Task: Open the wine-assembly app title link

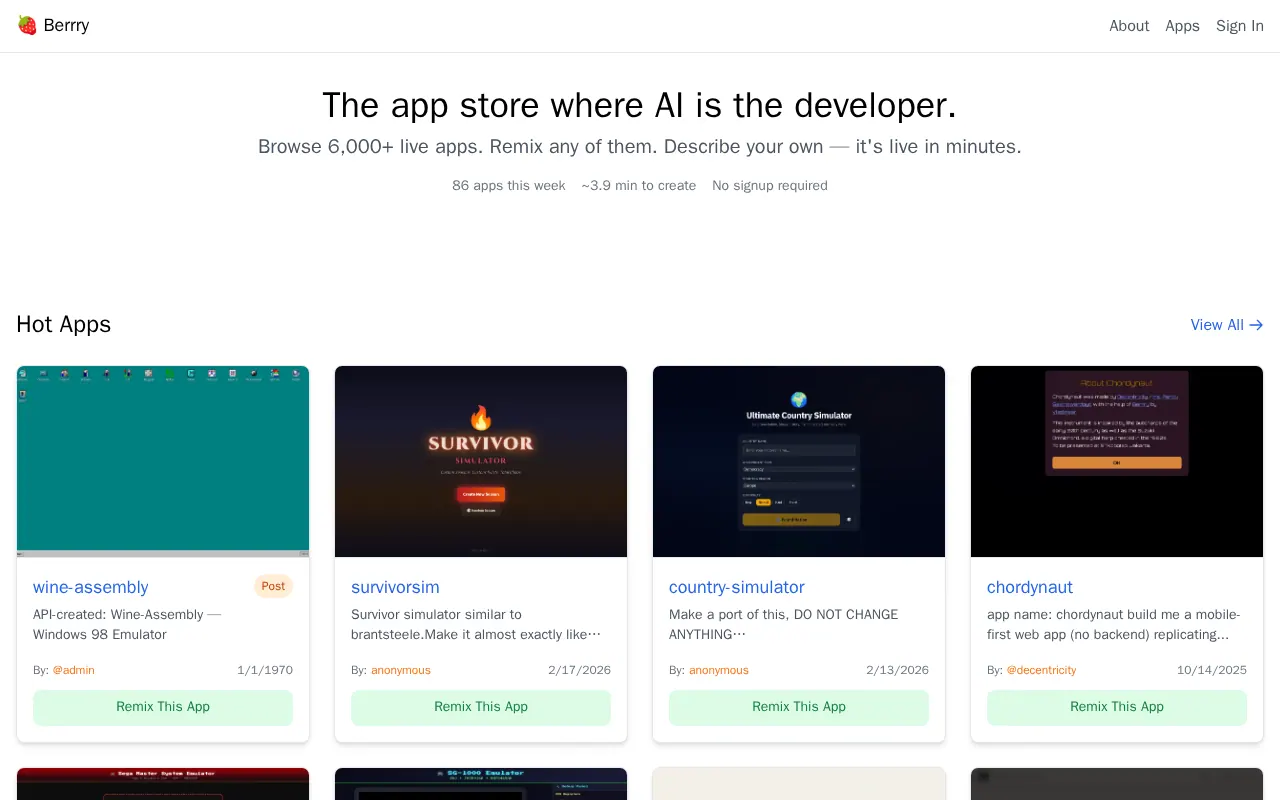Action: click(x=90, y=587)
